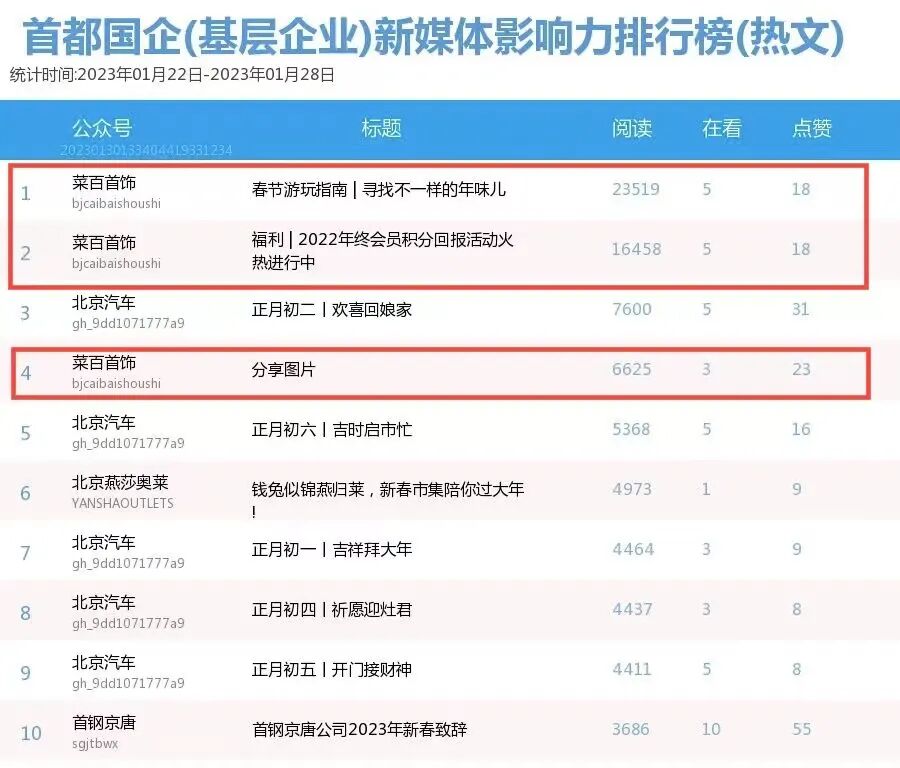Click account 北京汽车 in rank 8 row
900x768 pixels.
(x=104, y=603)
